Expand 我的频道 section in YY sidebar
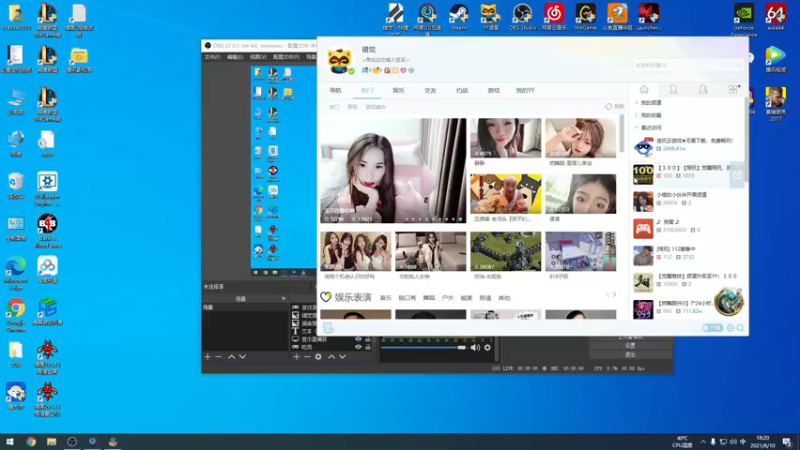 637,103
